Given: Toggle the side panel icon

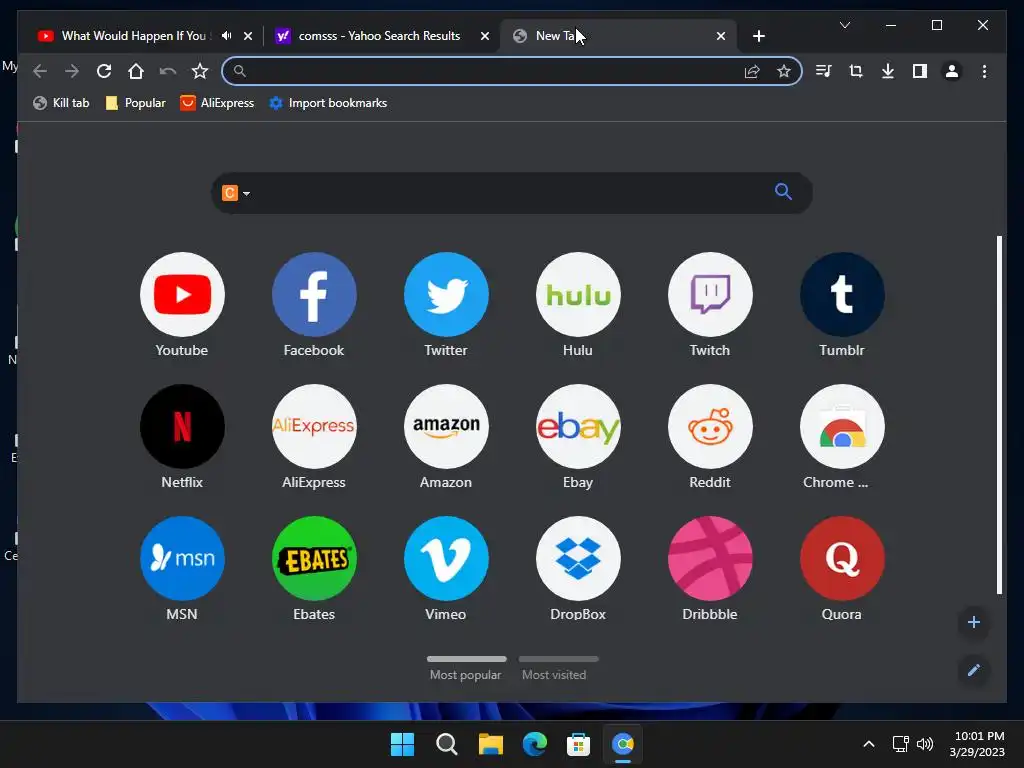Looking at the screenshot, I should tap(920, 71).
